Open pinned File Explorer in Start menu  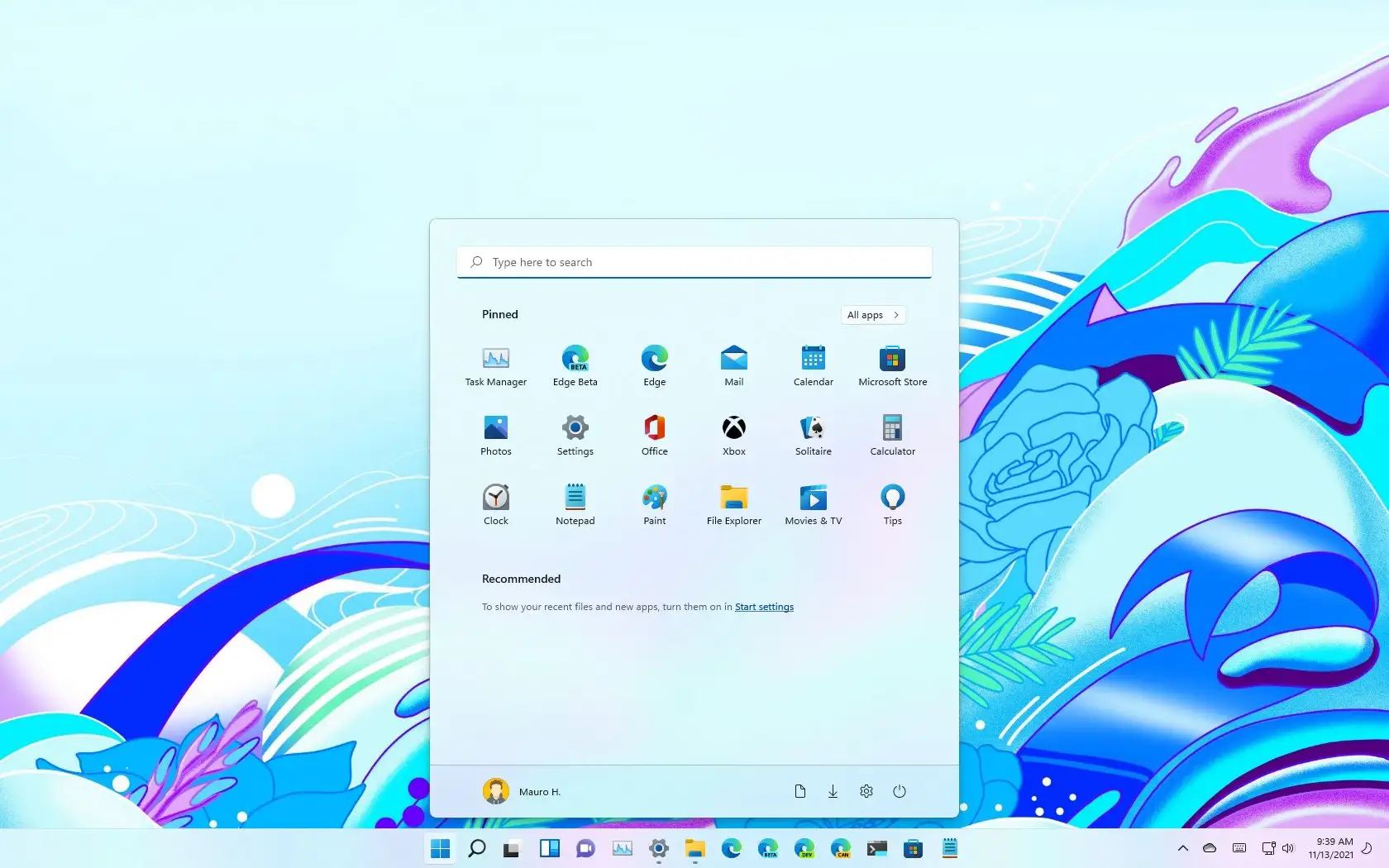(733, 506)
